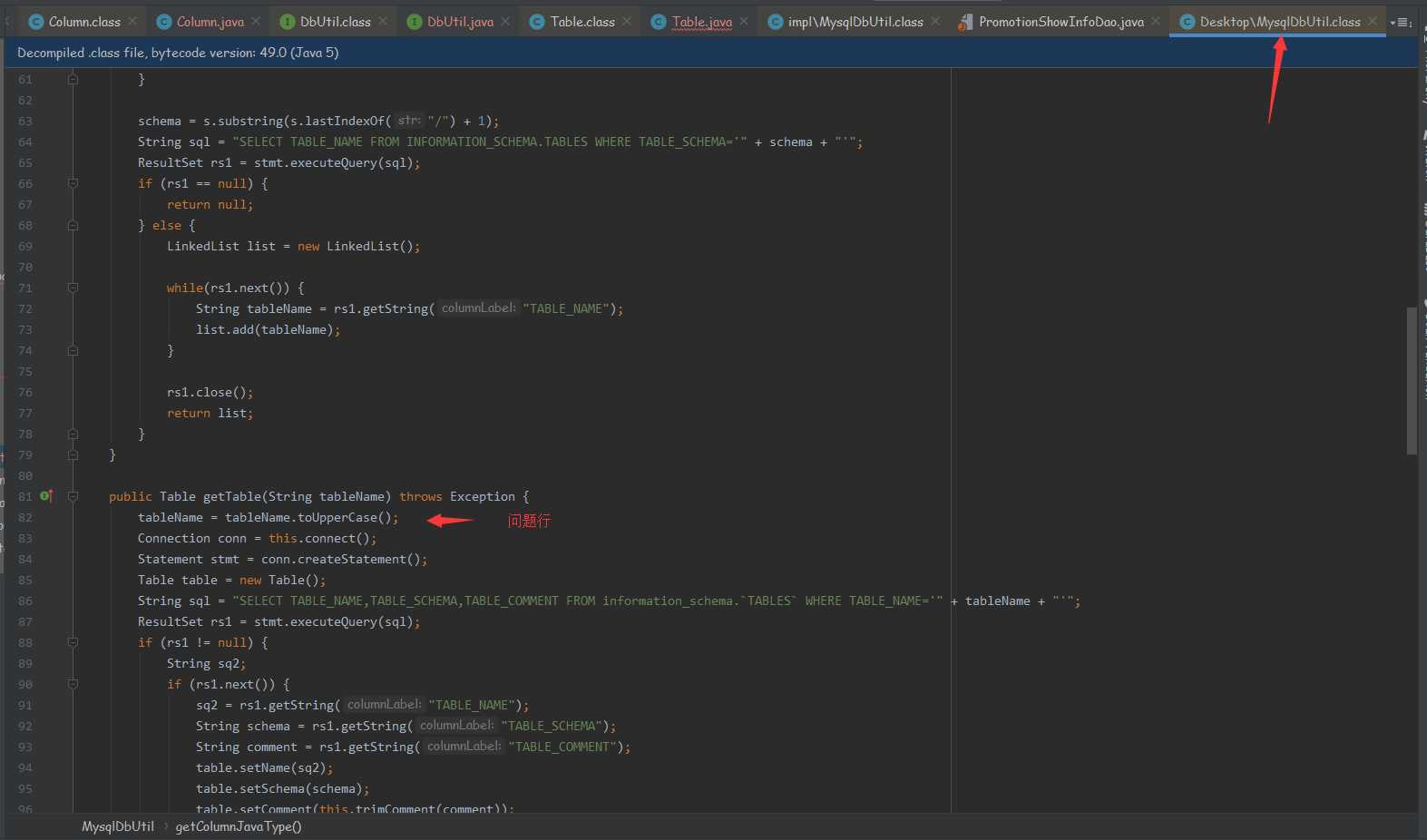Toggle the fold marker on line 78
The width and height of the screenshot is (1427, 840).
point(73,434)
